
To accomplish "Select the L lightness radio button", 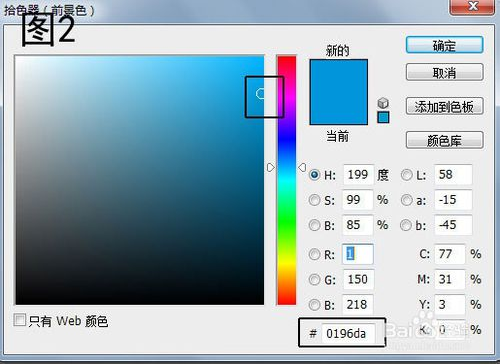I will tap(406, 175).
